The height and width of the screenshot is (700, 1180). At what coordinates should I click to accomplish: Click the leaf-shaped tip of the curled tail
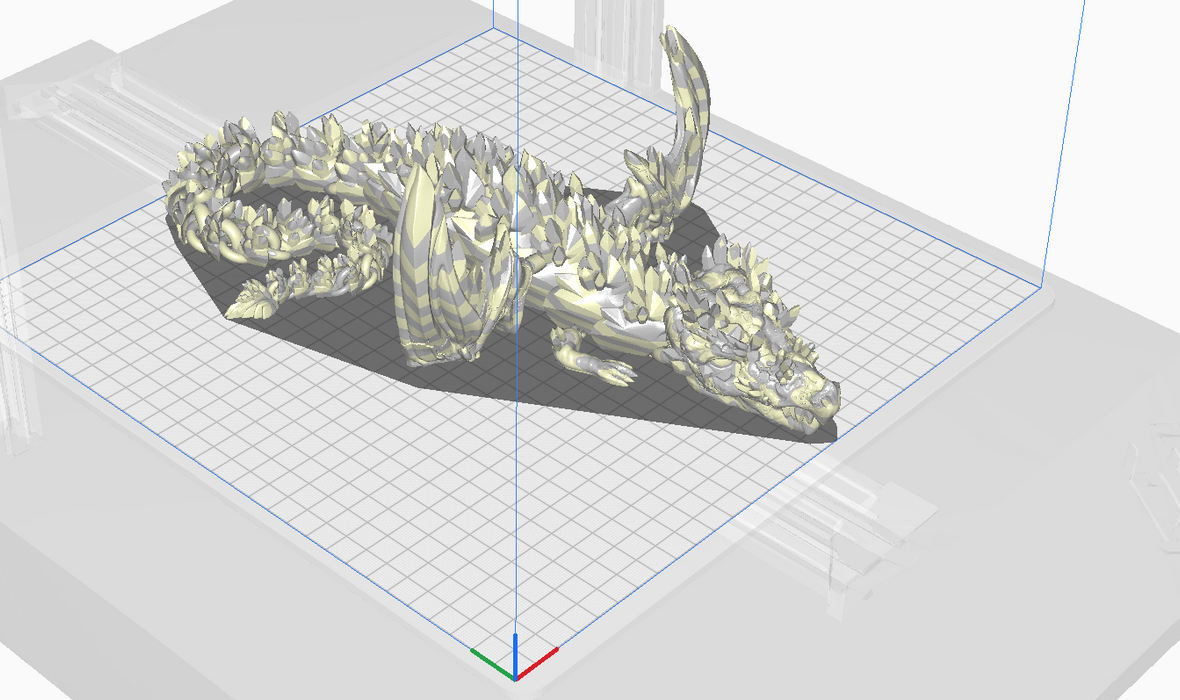(x=251, y=298)
